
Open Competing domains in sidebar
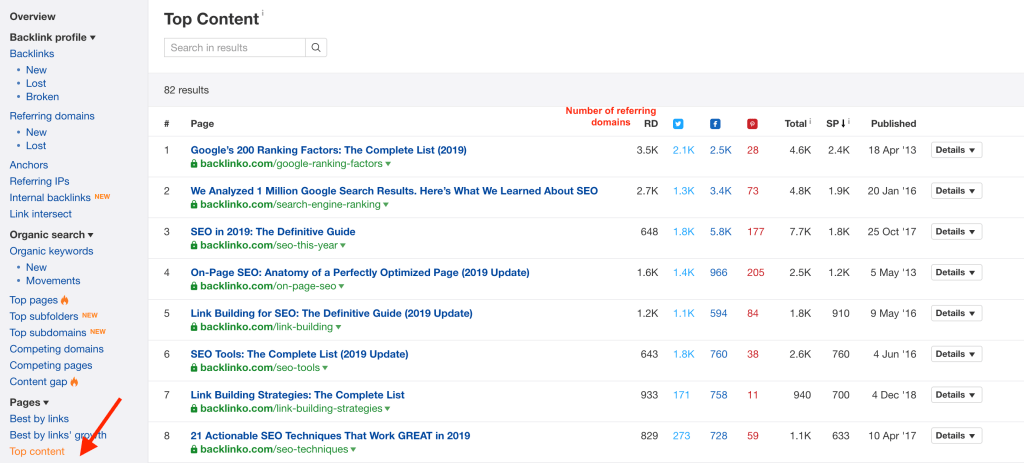(x=57, y=349)
